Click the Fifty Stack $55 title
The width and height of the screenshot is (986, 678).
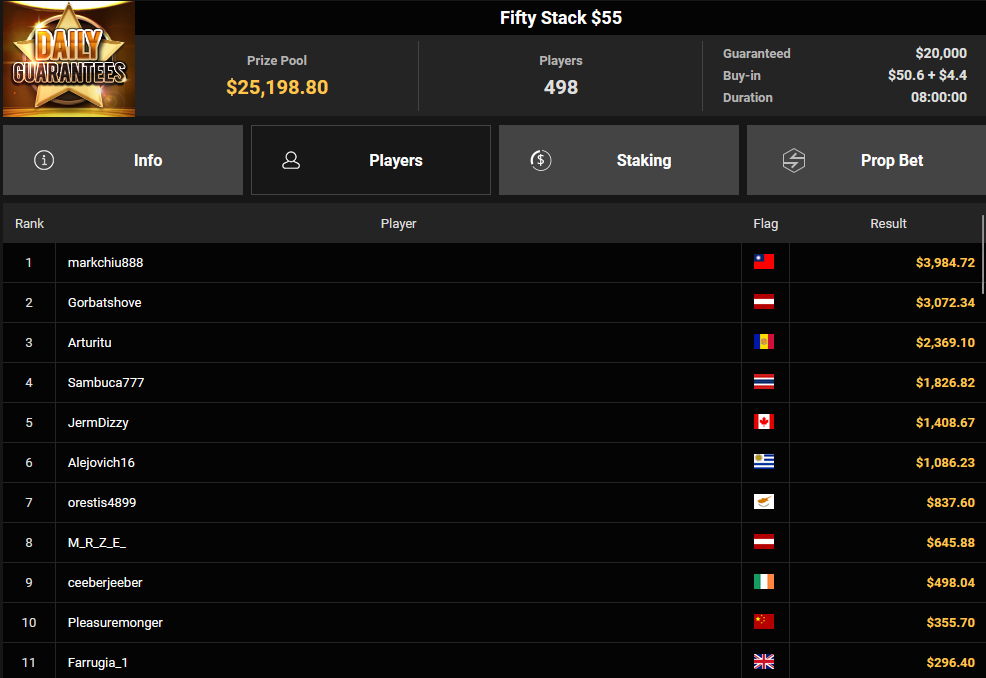(x=561, y=18)
